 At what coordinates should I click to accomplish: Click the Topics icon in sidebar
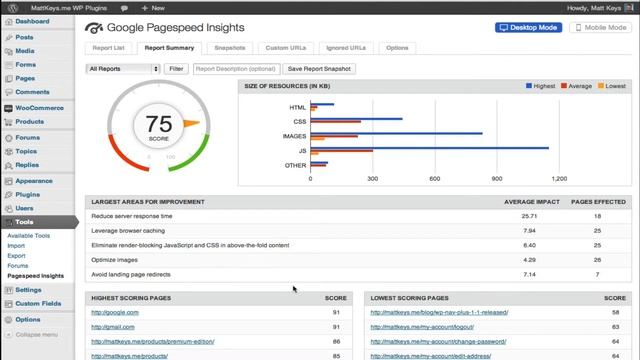(9, 152)
